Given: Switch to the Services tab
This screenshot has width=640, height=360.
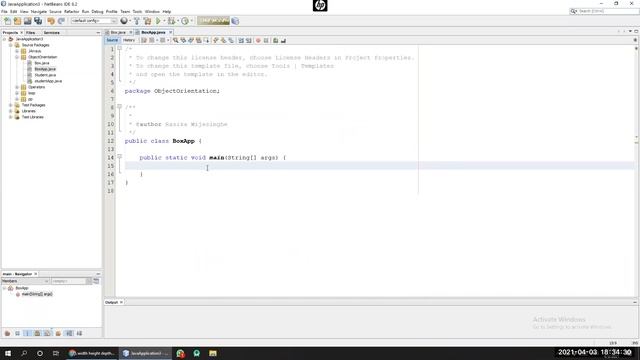Looking at the screenshot, I should coord(51,33).
